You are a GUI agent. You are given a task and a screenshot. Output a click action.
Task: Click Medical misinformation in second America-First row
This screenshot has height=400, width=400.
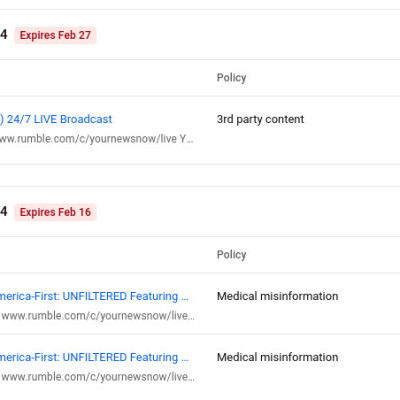pyautogui.click(x=277, y=357)
